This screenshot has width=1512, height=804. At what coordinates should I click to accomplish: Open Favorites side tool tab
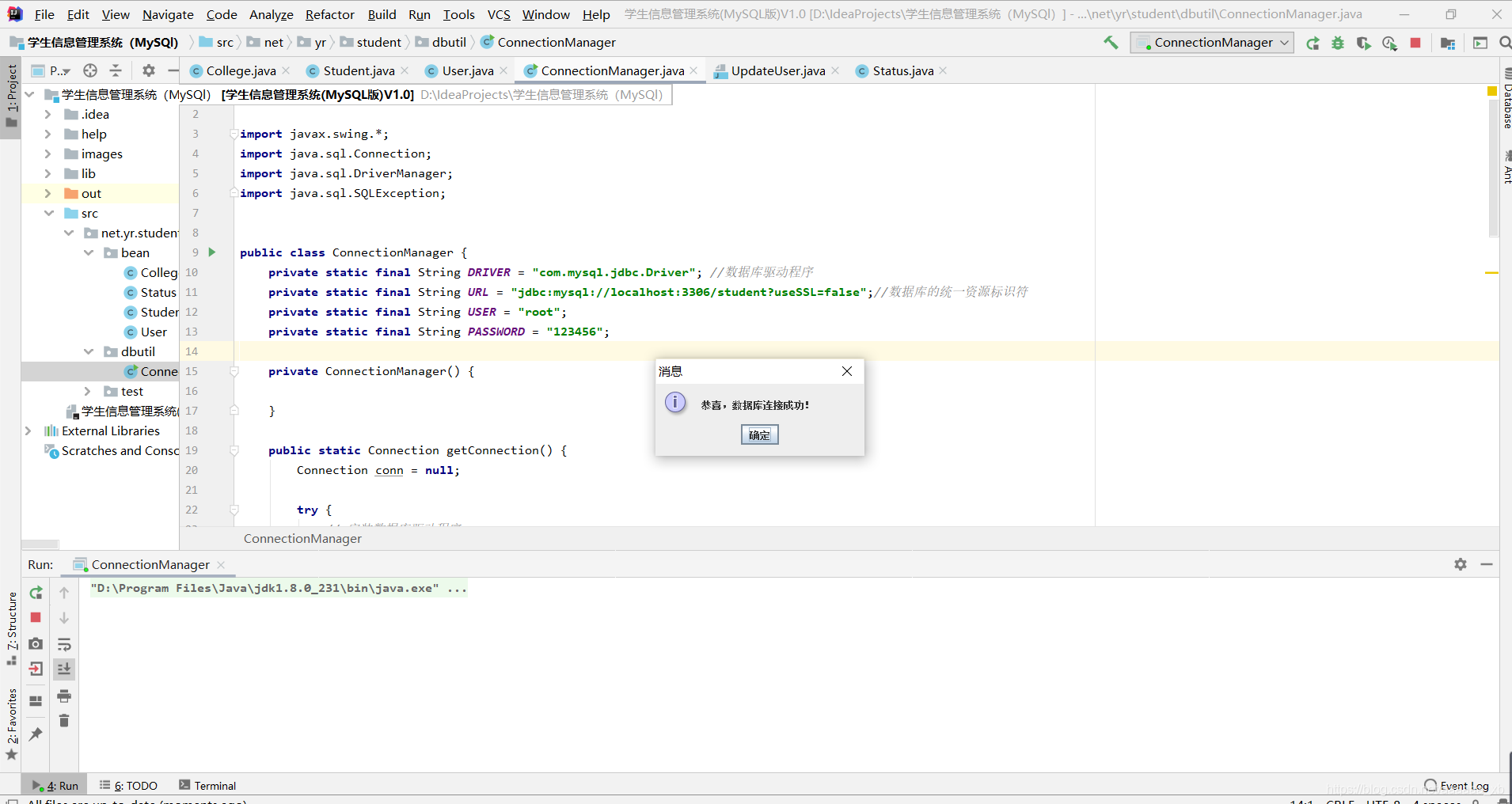11,723
